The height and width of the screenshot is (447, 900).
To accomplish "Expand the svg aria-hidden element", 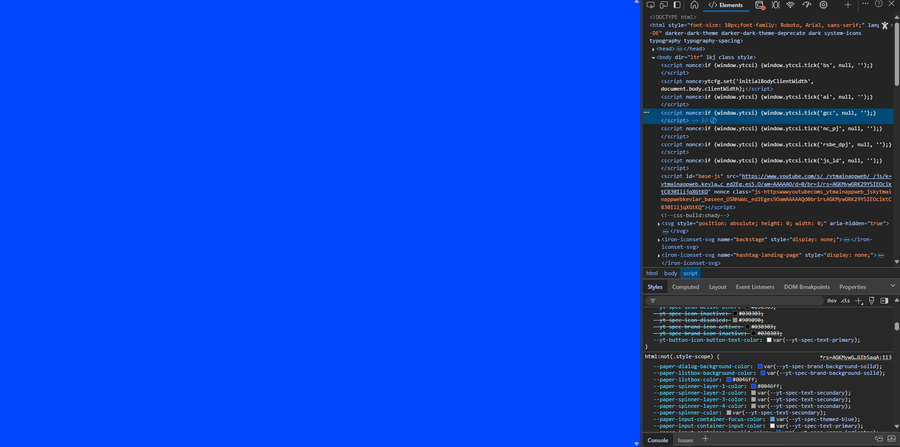I will coord(659,223).
